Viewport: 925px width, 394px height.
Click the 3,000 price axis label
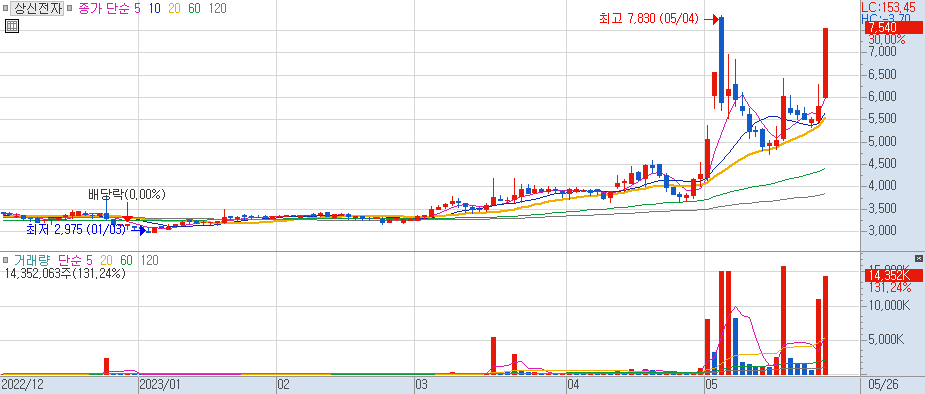tap(883, 231)
